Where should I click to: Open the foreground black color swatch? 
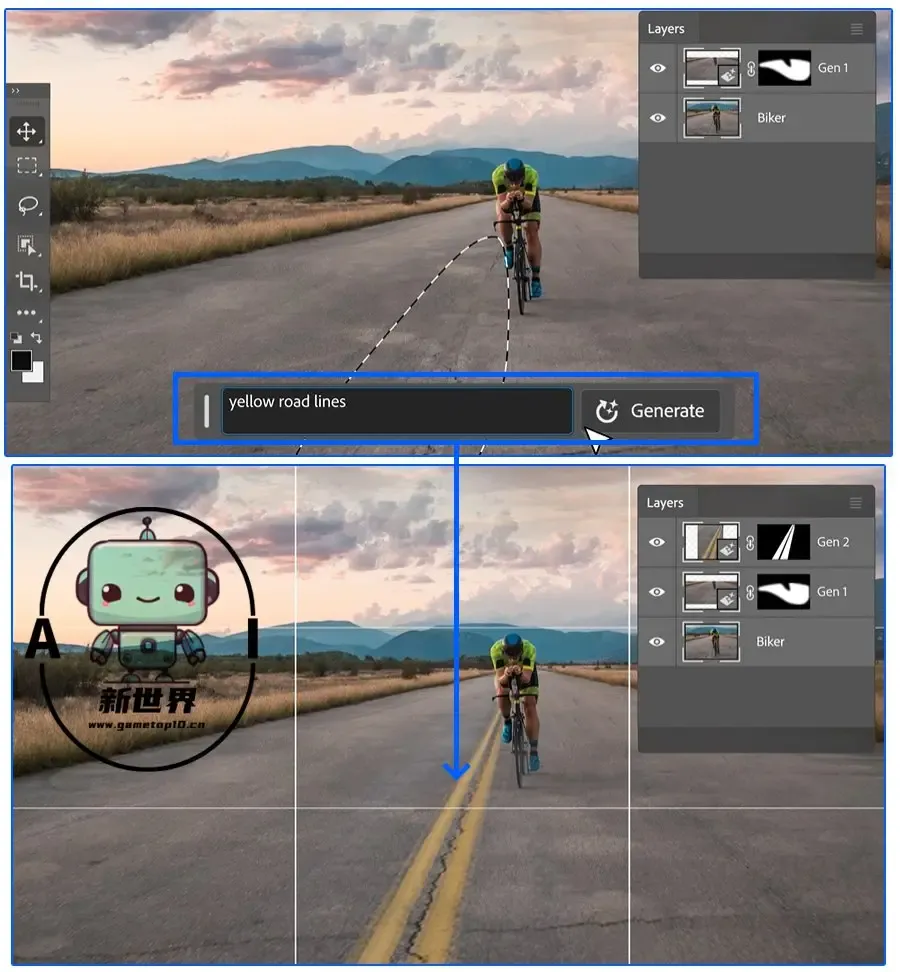click(21, 360)
